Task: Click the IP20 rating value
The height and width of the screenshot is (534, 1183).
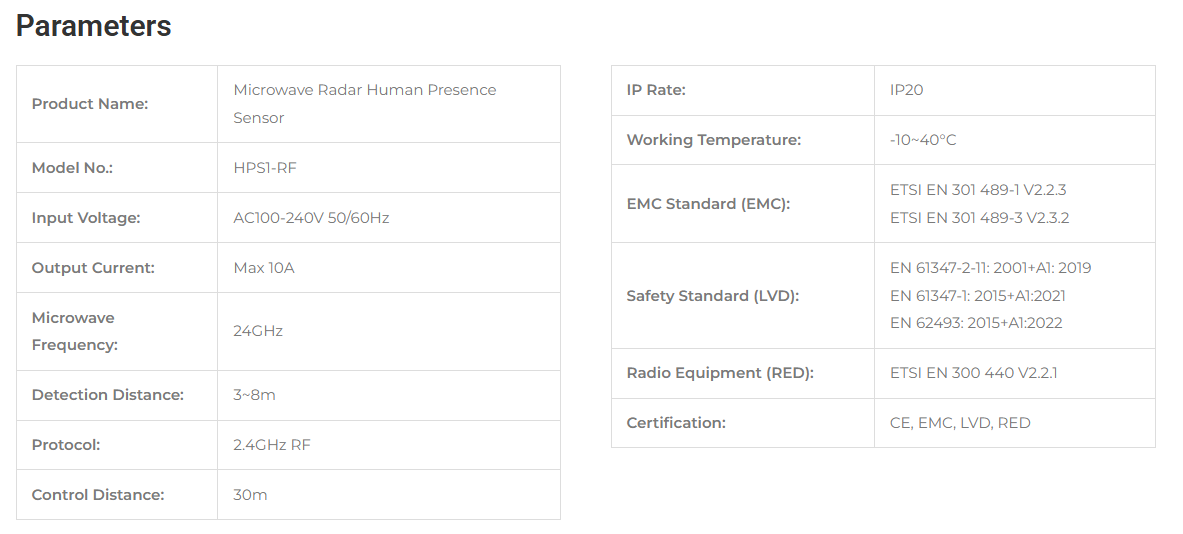Action: pyautogui.click(x=906, y=90)
